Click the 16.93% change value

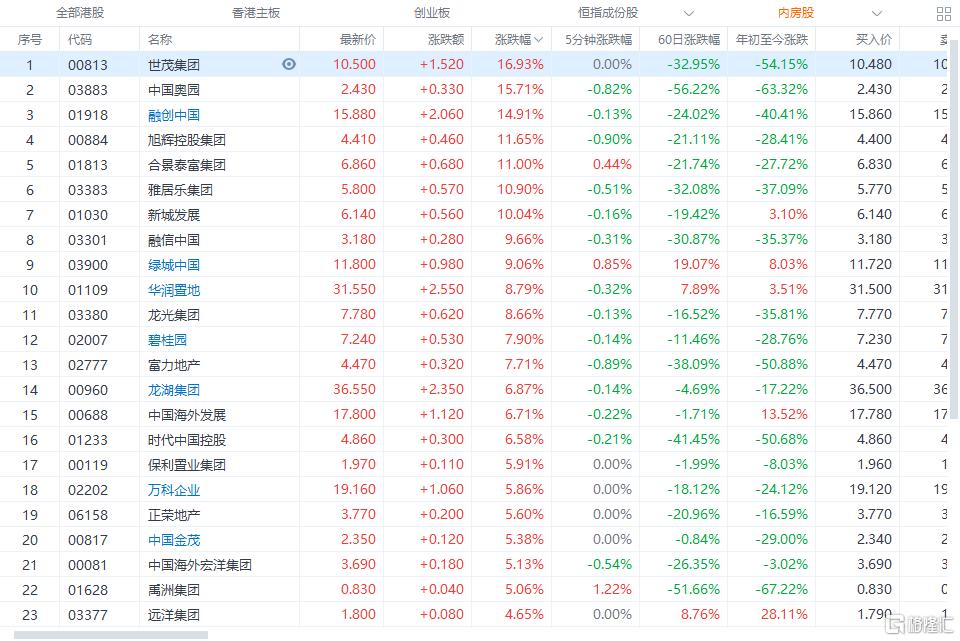pyautogui.click(x=520, y=64)
